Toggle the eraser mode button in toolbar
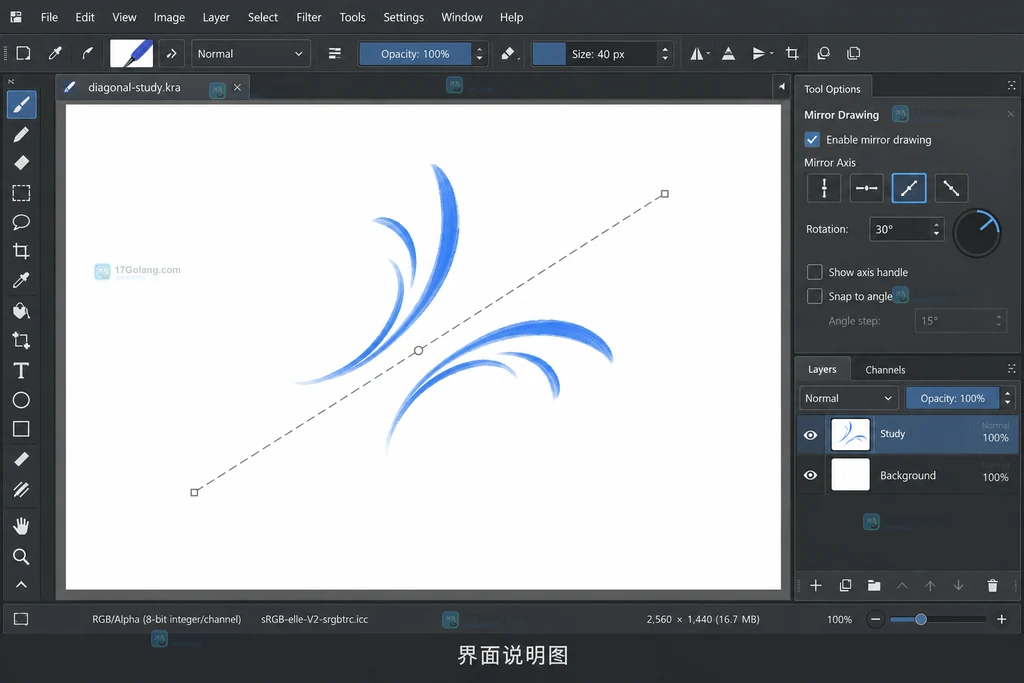The image size is (1024, 683). (507, 54)
